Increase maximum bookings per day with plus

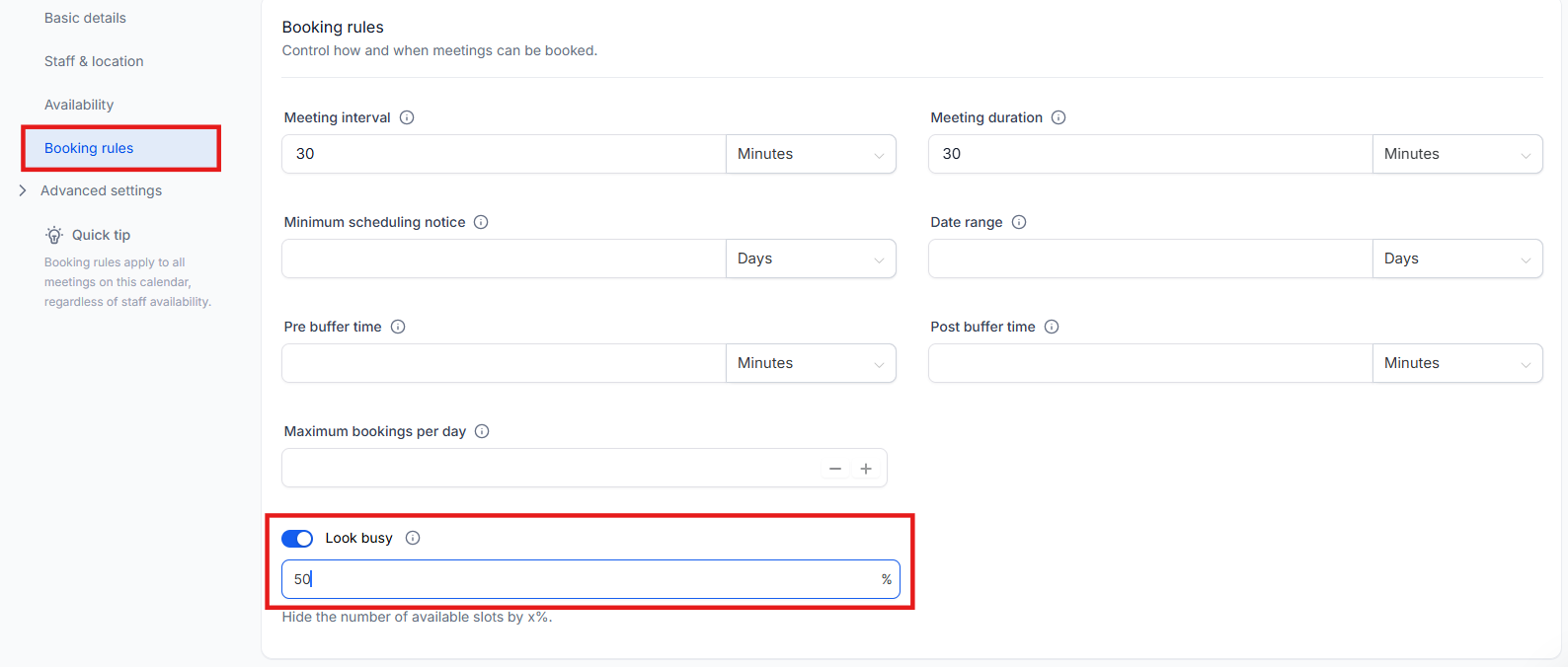(x=866, y=469)
